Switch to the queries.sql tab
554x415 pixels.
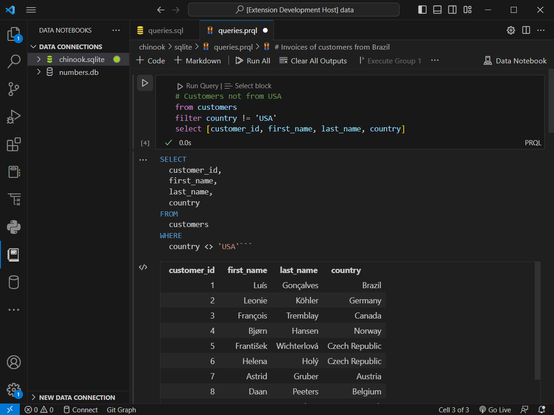[160, 30]
